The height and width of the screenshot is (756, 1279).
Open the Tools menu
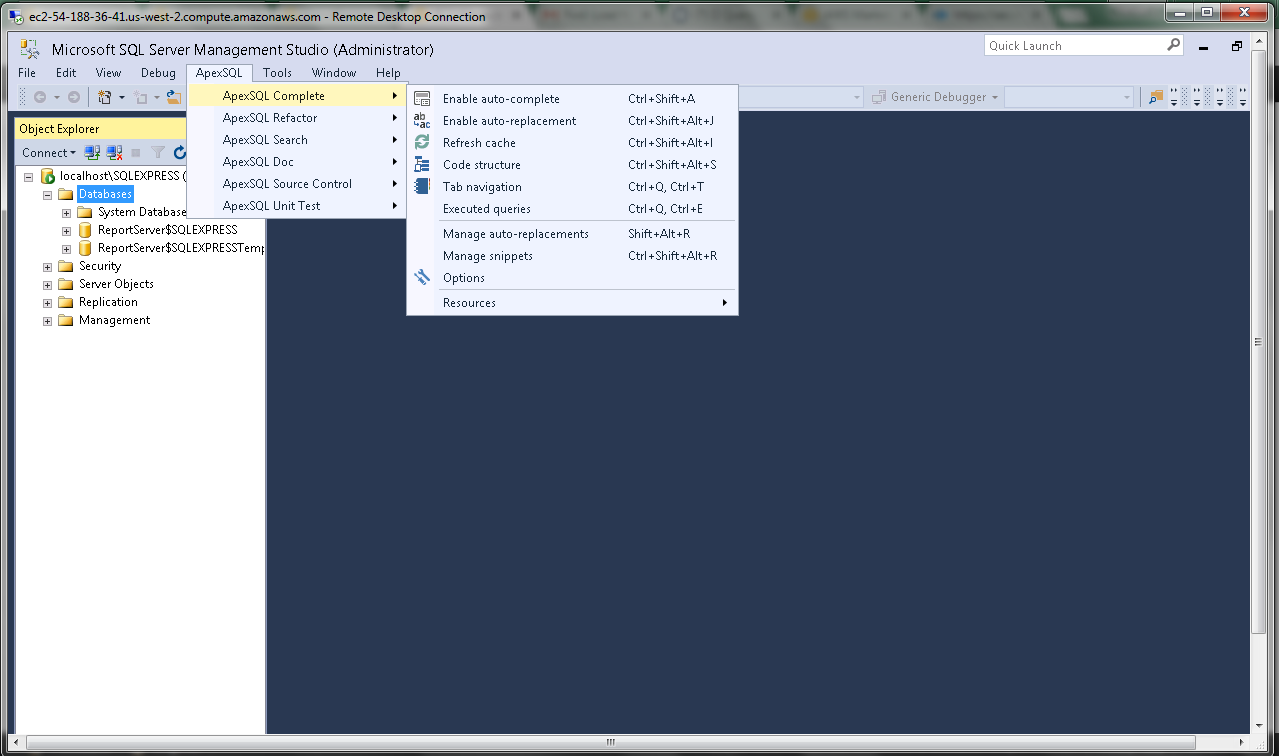277,73
